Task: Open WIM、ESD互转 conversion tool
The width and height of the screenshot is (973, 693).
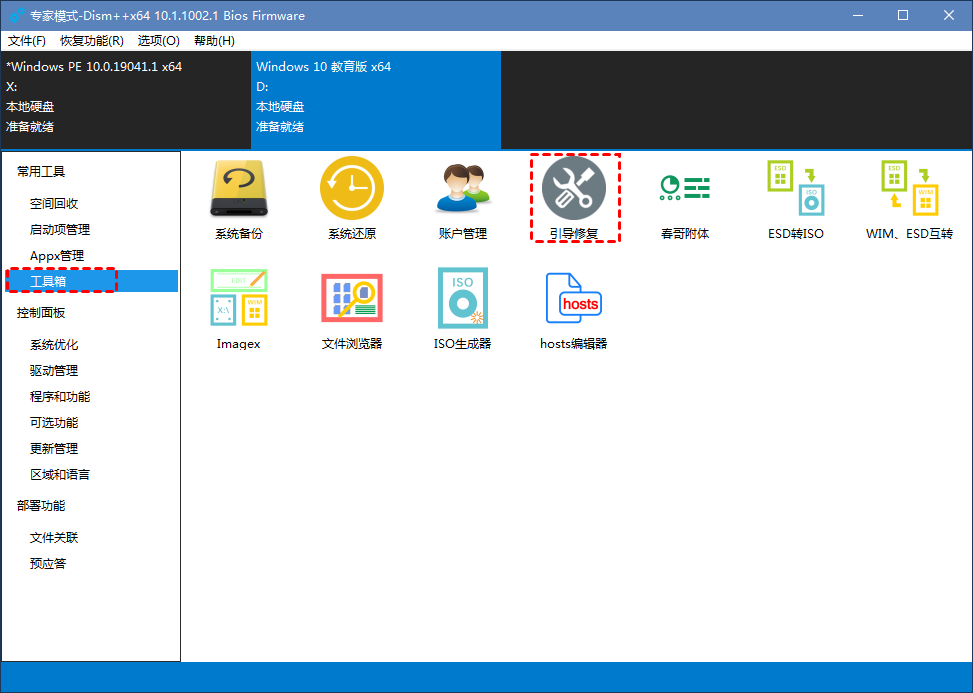Action: click(908, 197)
